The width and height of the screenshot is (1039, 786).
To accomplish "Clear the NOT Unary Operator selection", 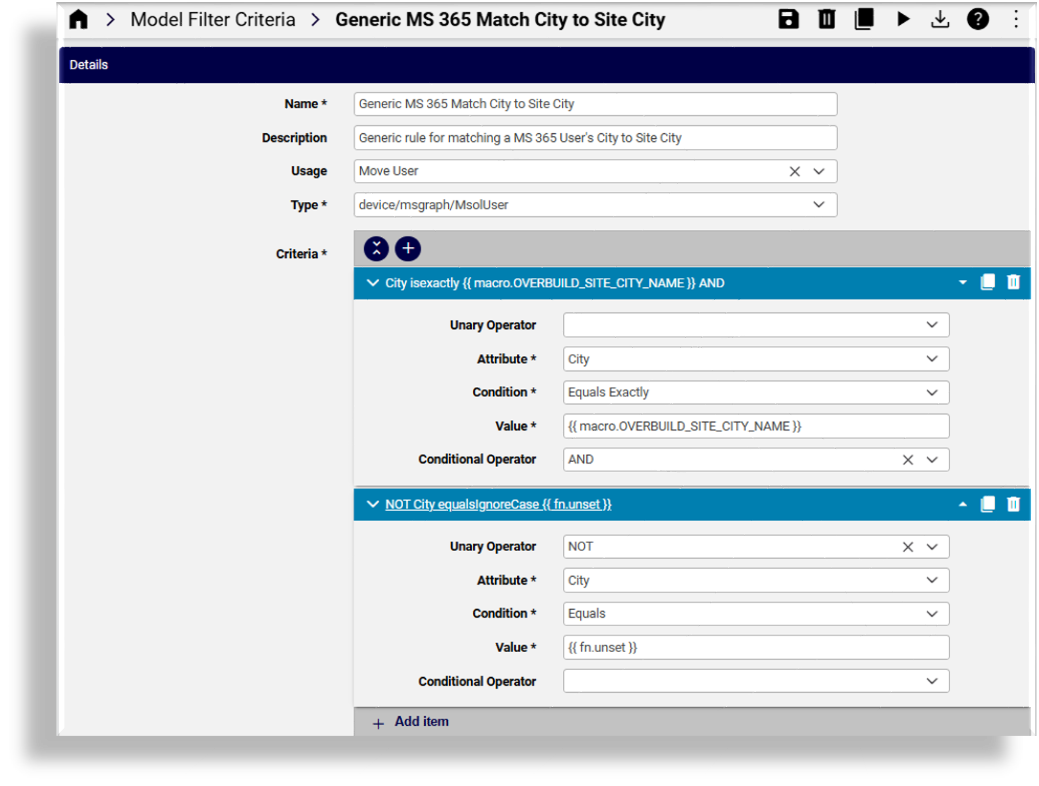I will pyautogui.click(x=907, y=546).
